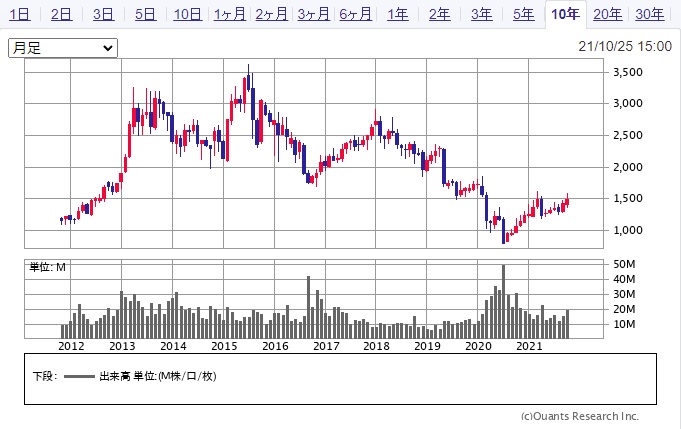
Task: Click the 2018 year axis label
Action: [x=376, y=346]
